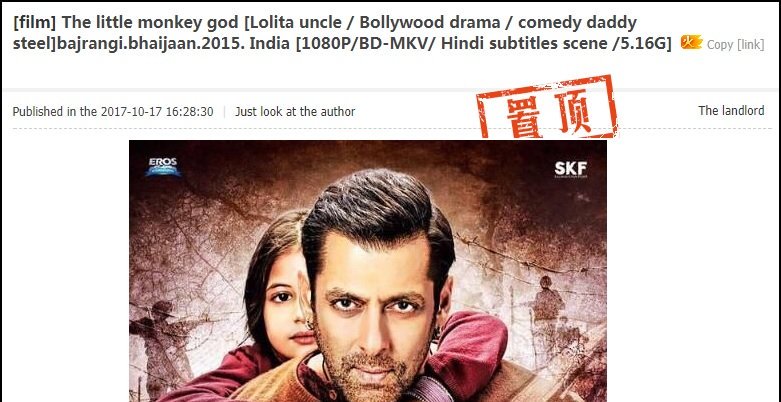Screen dimensions: 781x402
Task: Click the Eros logo on the poster
Action: [163, 167]
